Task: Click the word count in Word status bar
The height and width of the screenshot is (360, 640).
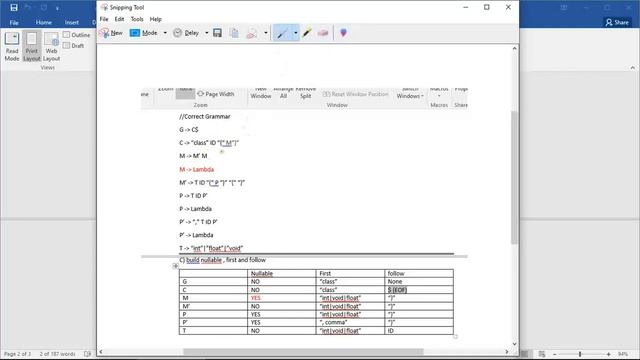Action: tap(58, 354)
